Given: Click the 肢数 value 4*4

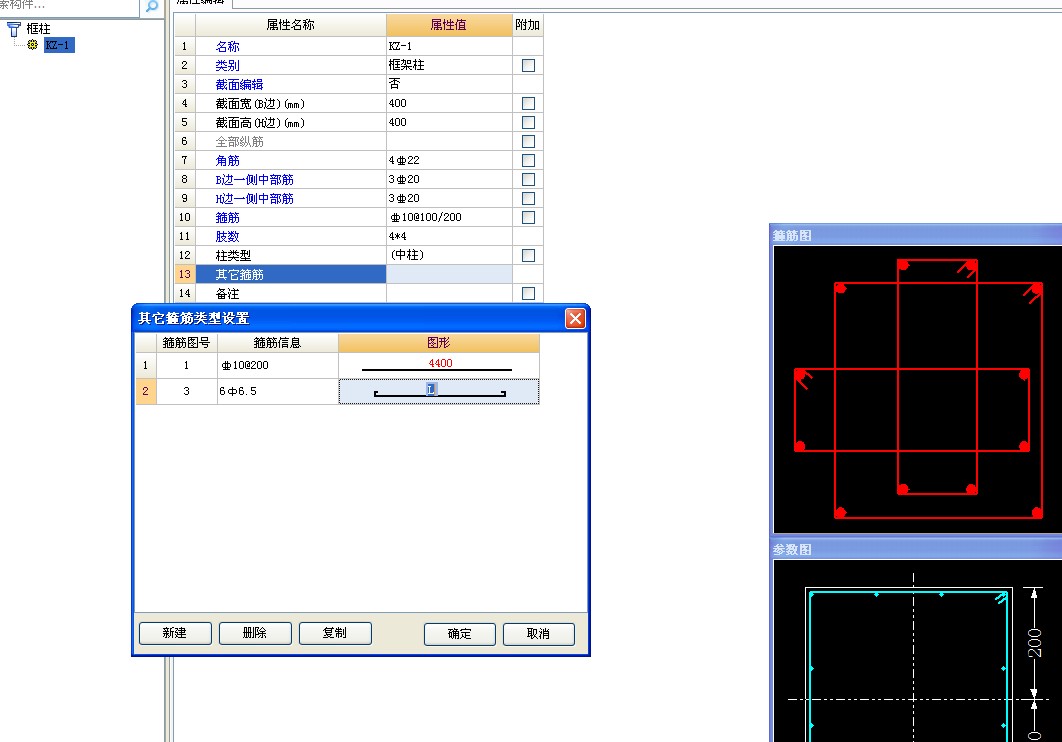Looking at the screenshot, I should [x=449, y=236].
